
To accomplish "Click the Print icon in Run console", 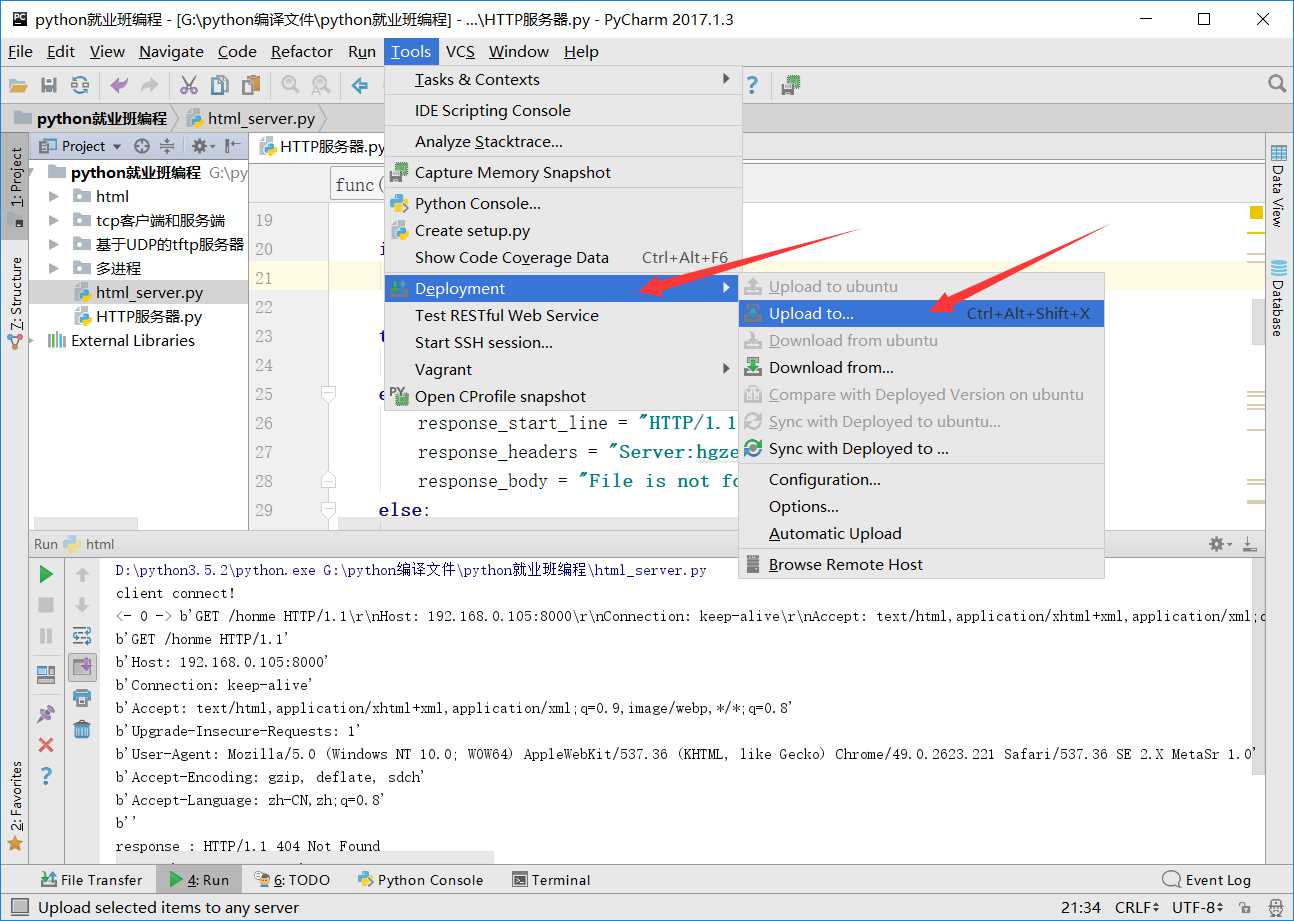I will point(82,698).
